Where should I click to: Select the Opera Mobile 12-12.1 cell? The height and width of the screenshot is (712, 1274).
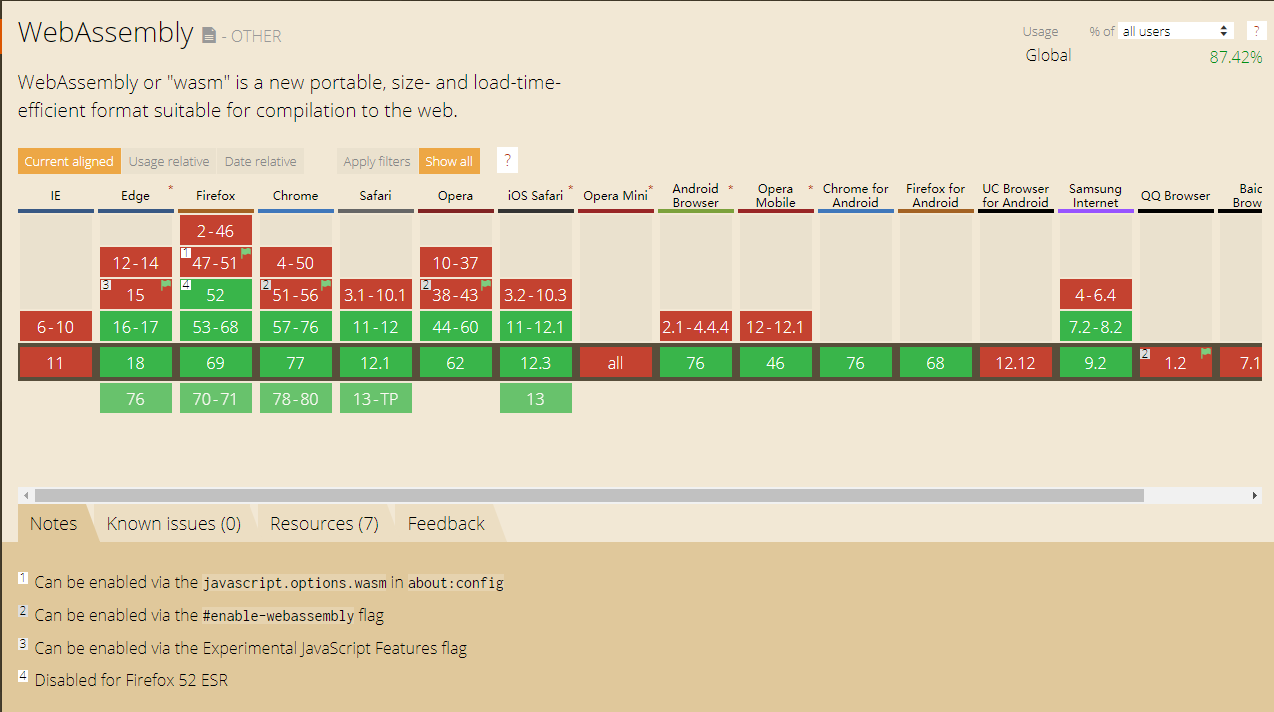point(776,327)
